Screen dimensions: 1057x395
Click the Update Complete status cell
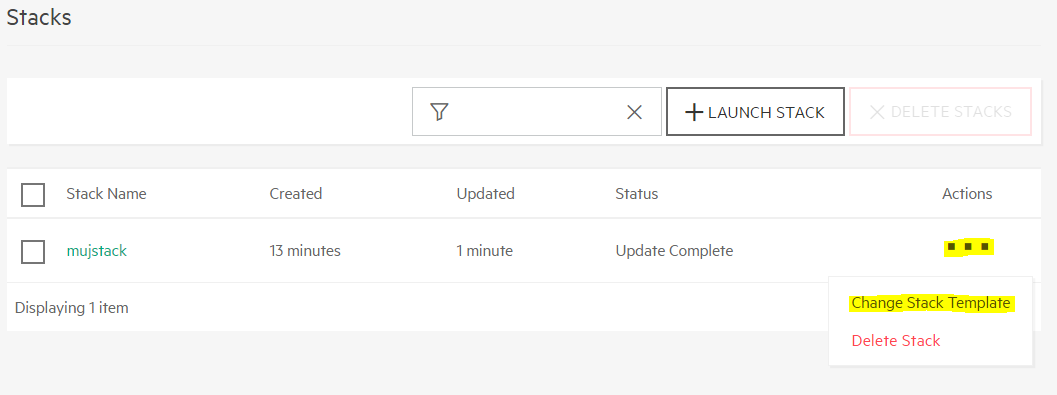coord(674,251)
